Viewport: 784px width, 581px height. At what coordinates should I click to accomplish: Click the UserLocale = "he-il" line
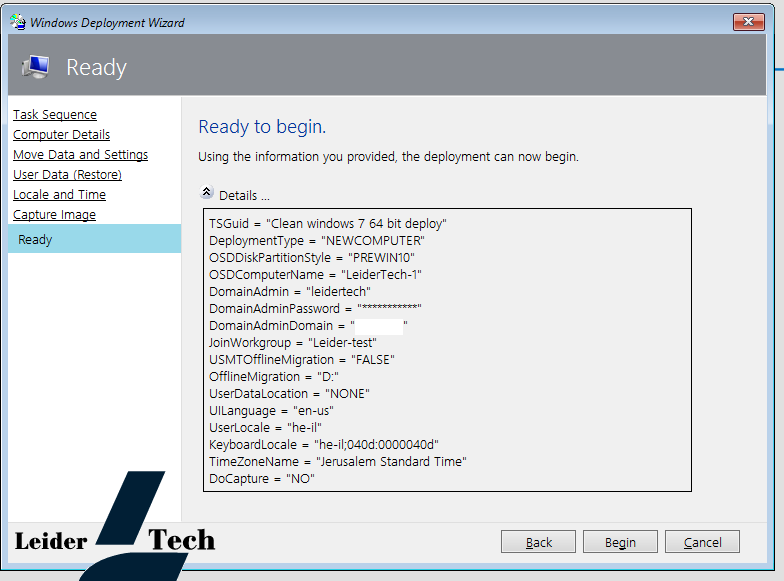point(266,428)
